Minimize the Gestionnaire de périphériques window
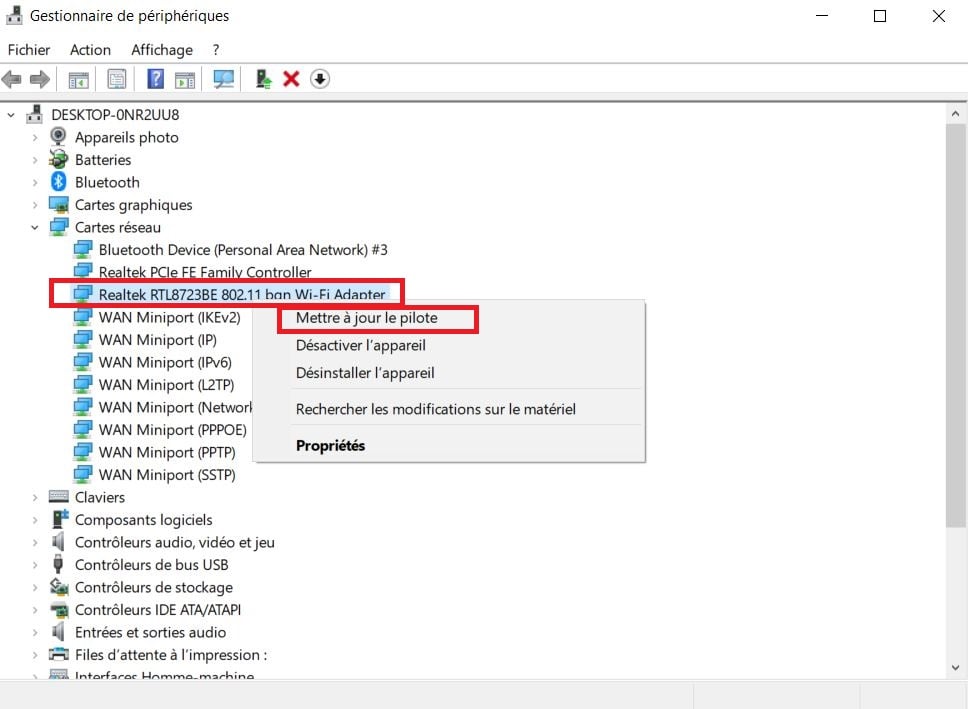Viewport: 968px width, 709px height. point(822,16)
